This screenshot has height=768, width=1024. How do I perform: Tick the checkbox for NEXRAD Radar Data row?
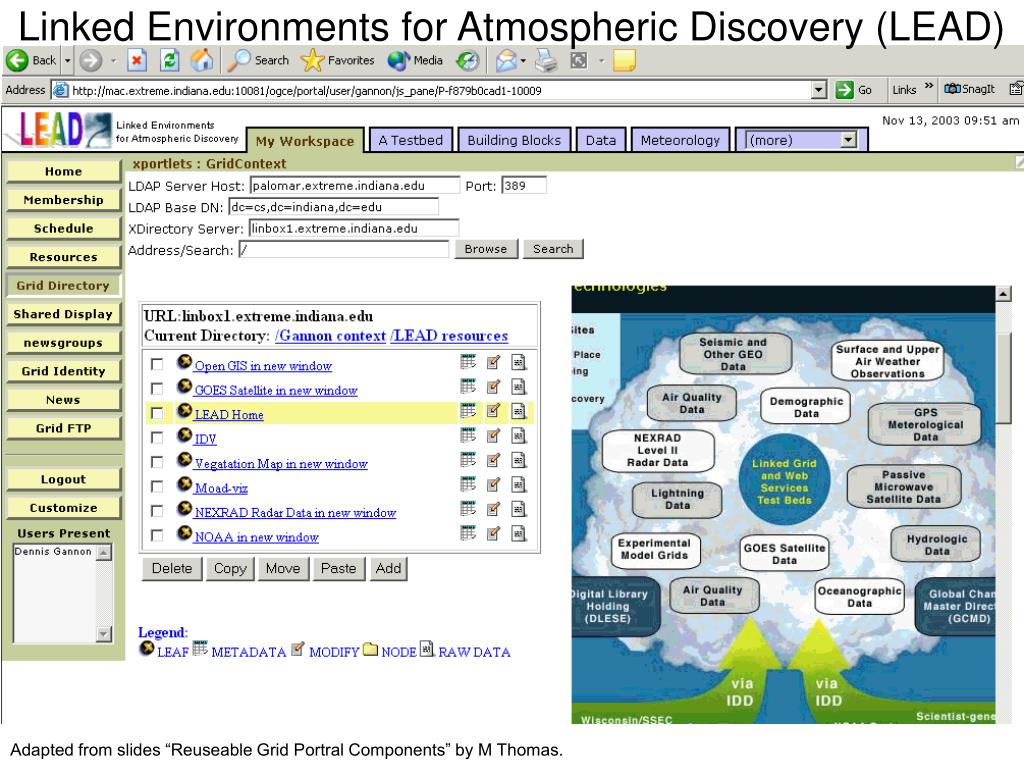[x=157, y=511]
